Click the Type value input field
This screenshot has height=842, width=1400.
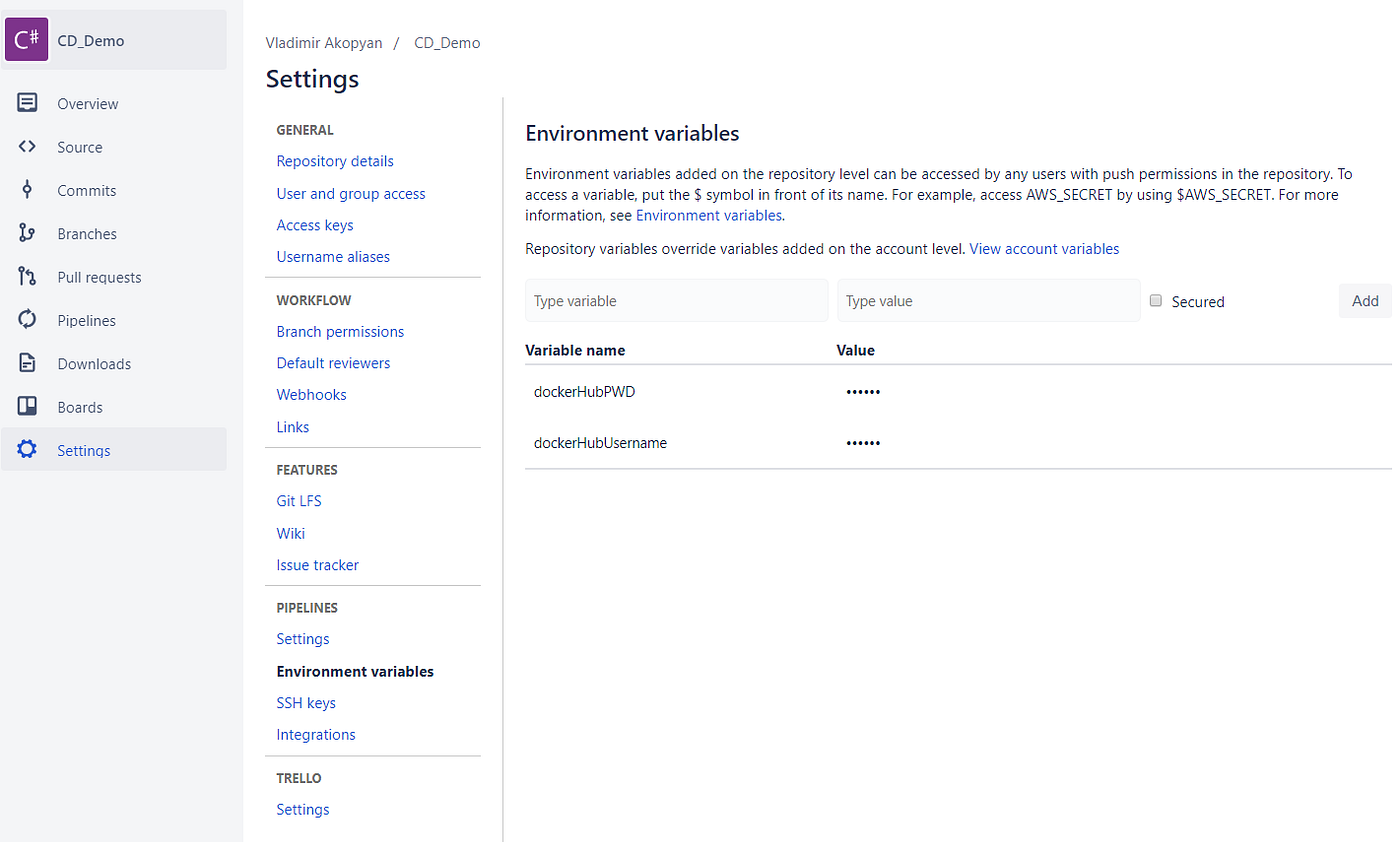pyautogui.click(x=988, y=300)
